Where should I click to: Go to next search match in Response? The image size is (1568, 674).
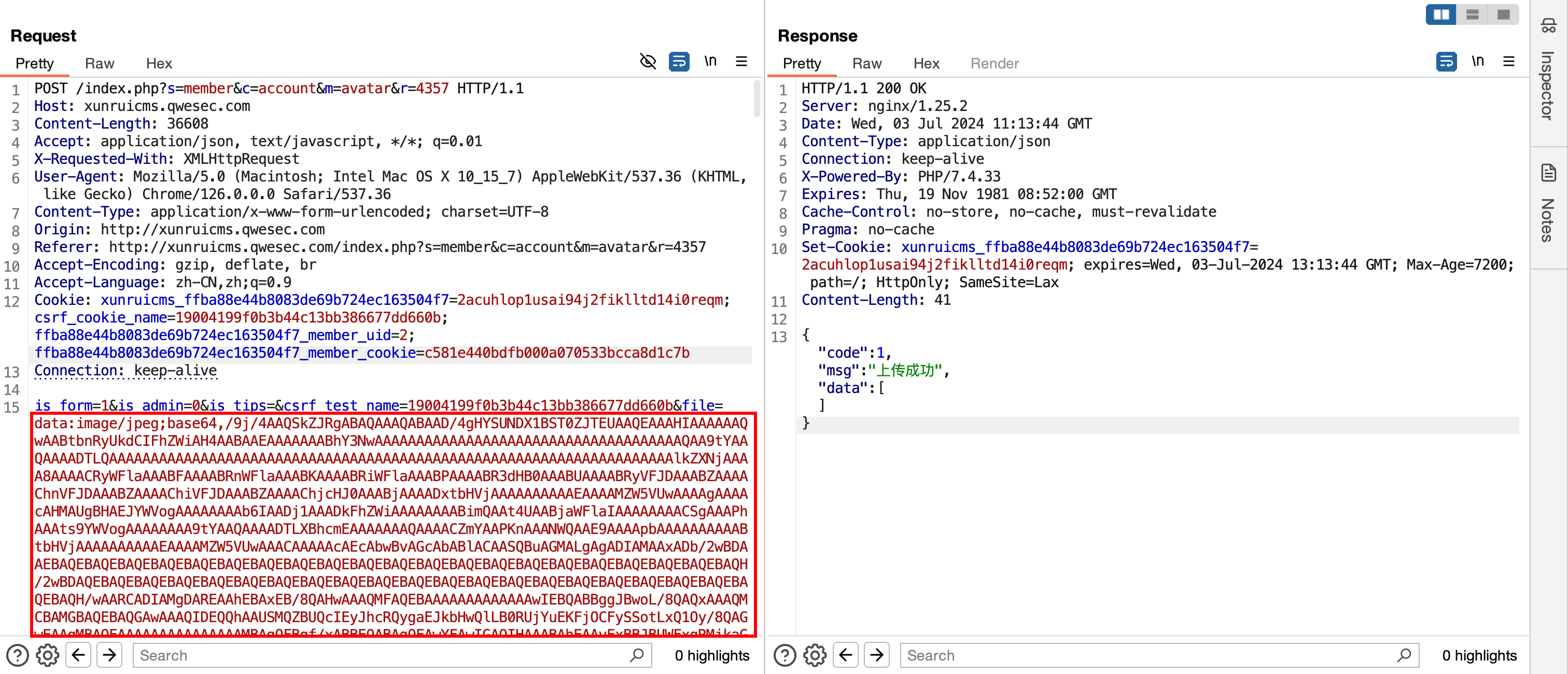coord(877,655)
